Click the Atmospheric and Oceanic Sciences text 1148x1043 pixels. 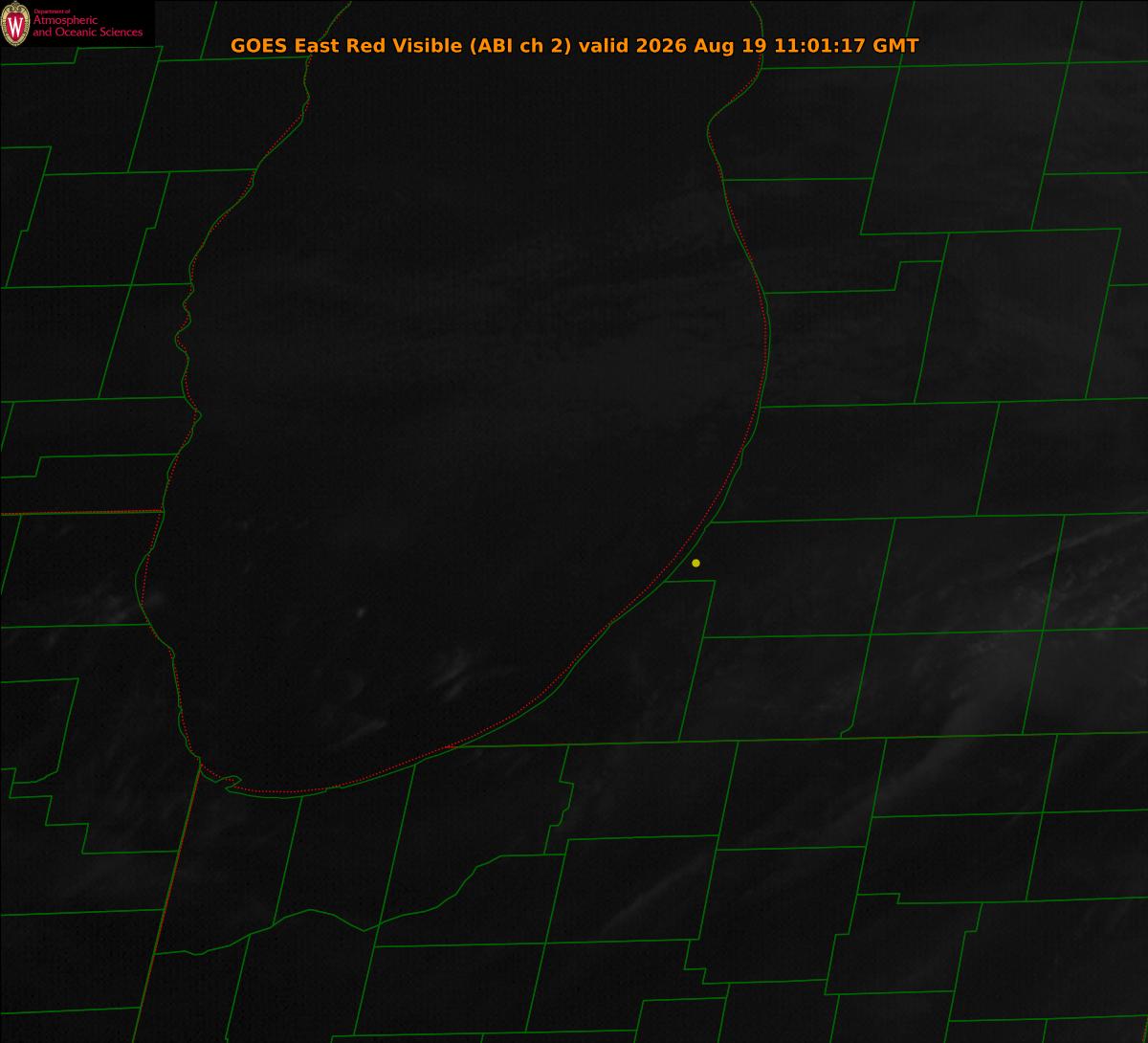[x=87, y=26]
